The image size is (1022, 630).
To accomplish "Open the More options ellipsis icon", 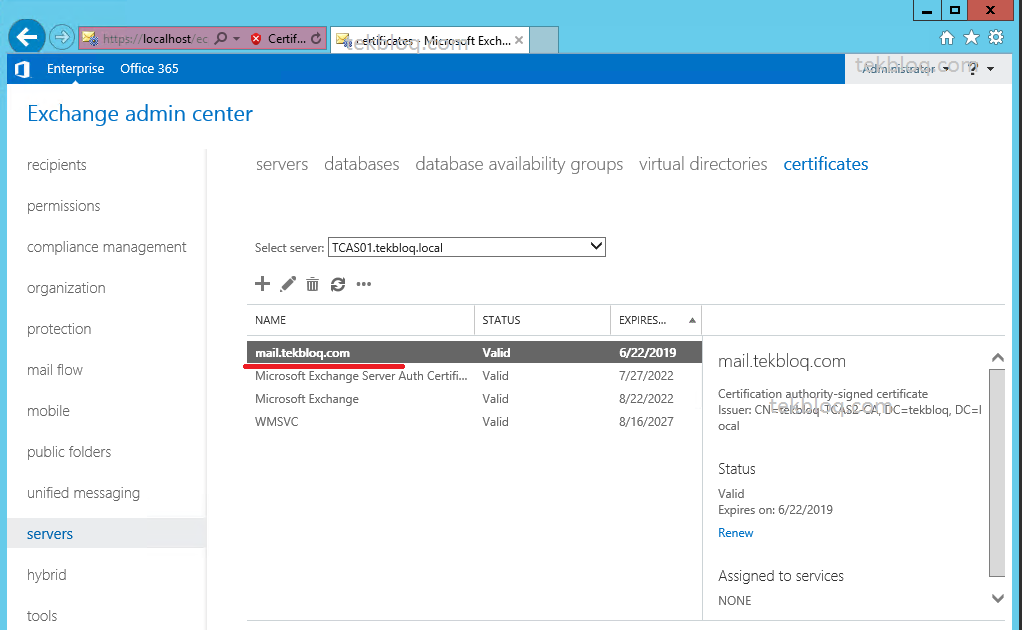I will click(364, 284).
